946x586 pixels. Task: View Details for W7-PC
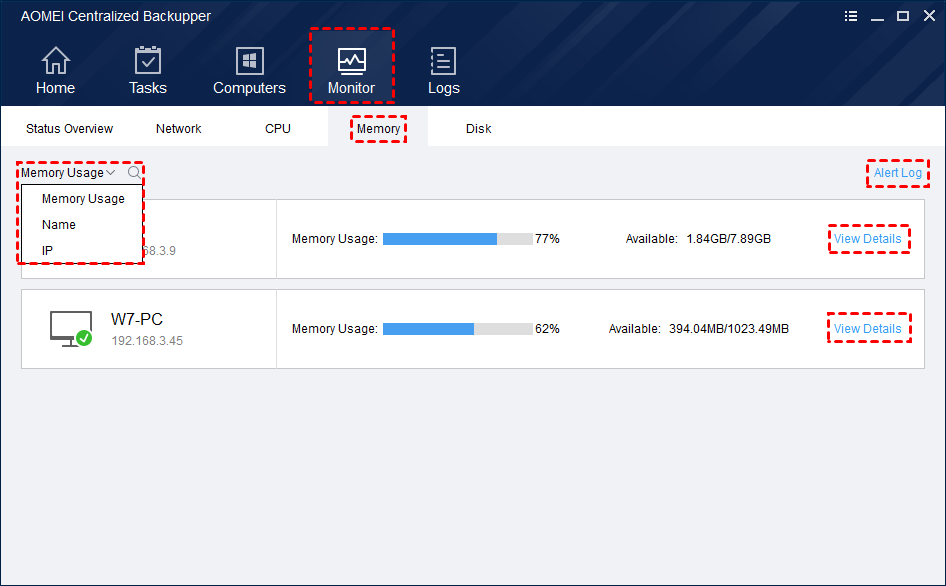click(x=868, y=329)
